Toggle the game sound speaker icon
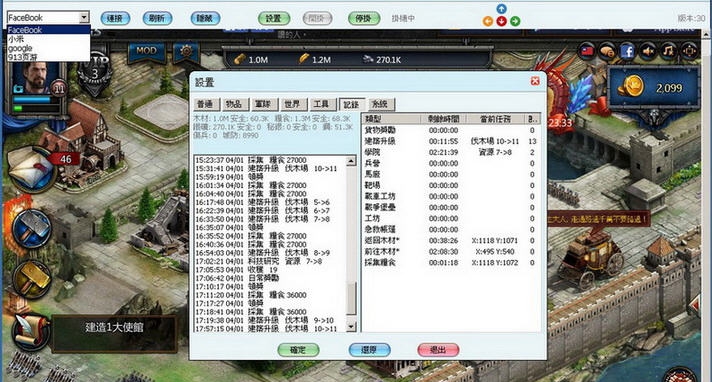 (648, 51)
